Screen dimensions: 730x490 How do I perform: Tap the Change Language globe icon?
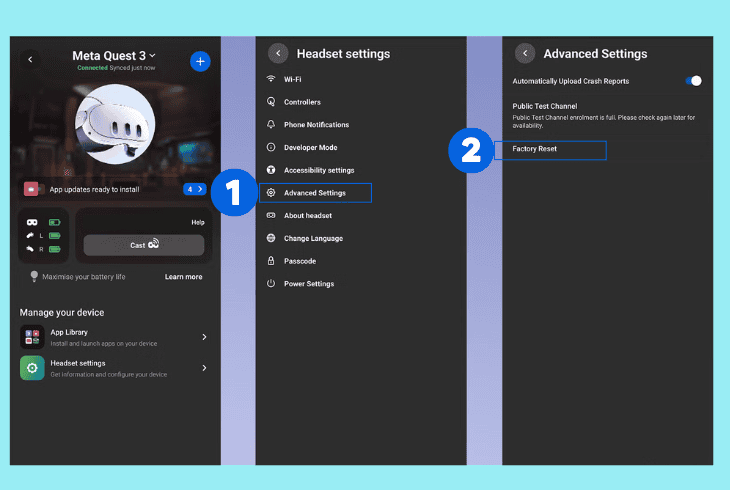click(271, 238)
